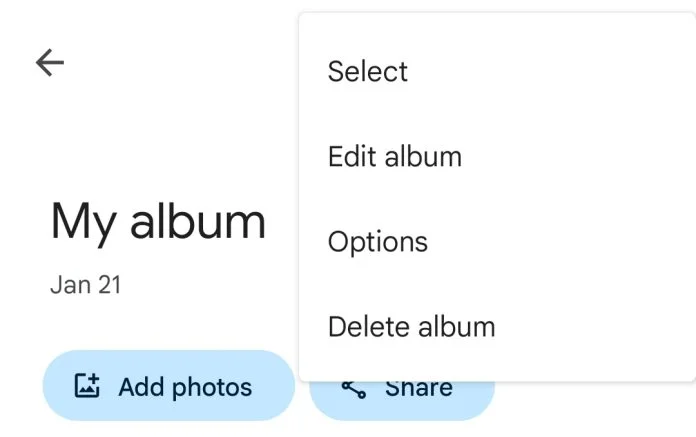Start selecting photos via Select entry
The height and width of the screenshot is (437, 696).
[x=497, y=71]
